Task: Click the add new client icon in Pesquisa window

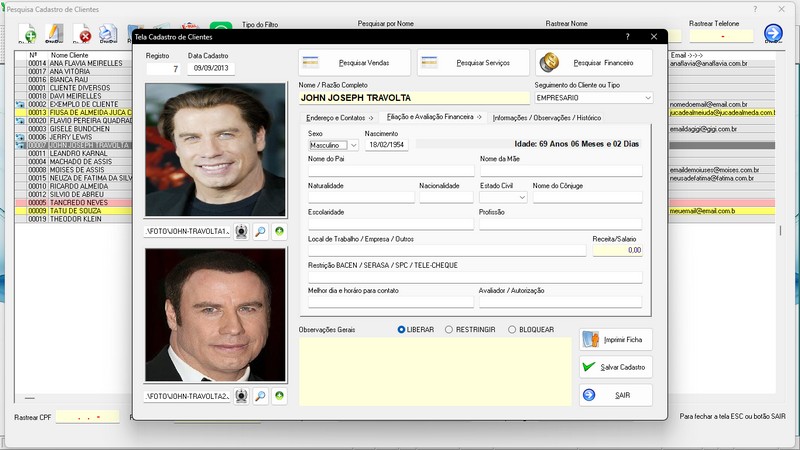Action: click(x=27, y=34)
